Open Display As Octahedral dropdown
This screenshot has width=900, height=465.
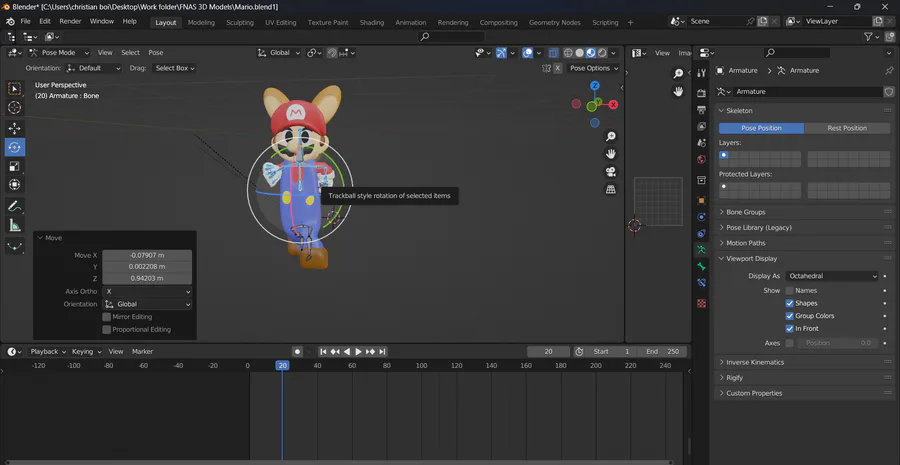pos(832,276)
